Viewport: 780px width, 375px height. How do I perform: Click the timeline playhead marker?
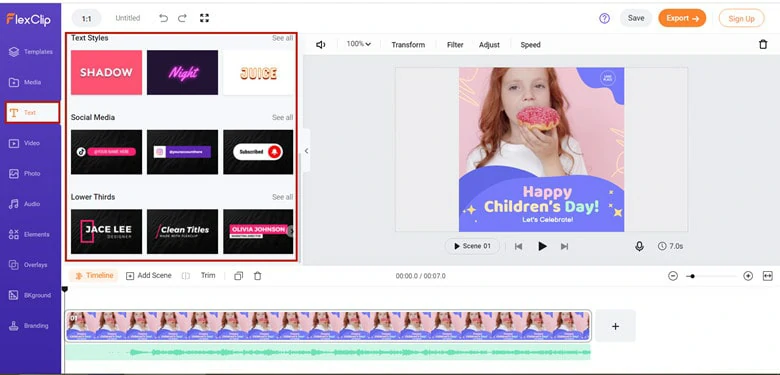pos(64,289)
